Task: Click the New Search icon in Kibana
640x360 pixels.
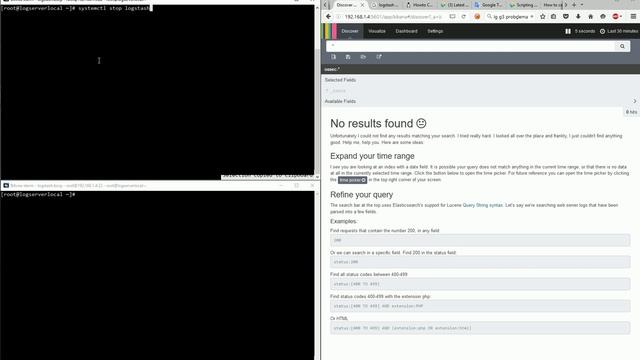Action: point(333,57)
